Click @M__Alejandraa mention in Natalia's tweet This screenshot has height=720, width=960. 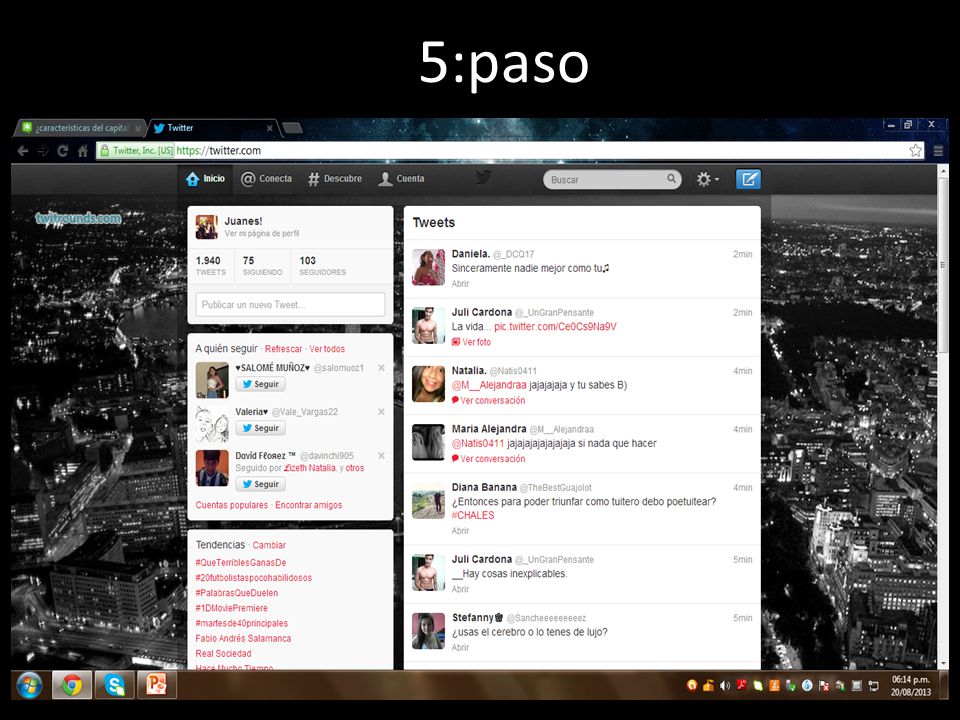[489, 385]
